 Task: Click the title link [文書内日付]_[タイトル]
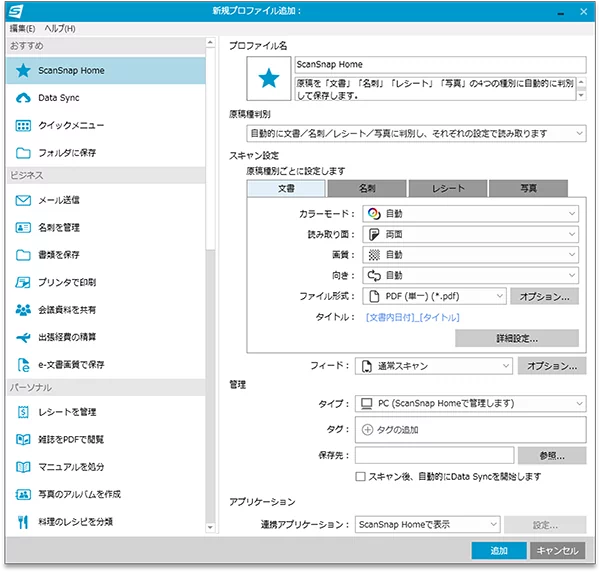(x=412, y=317)
